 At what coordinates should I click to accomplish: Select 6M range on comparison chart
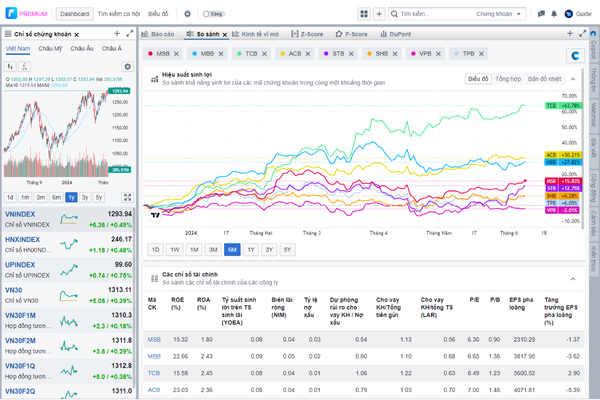[x=232, y=250]
